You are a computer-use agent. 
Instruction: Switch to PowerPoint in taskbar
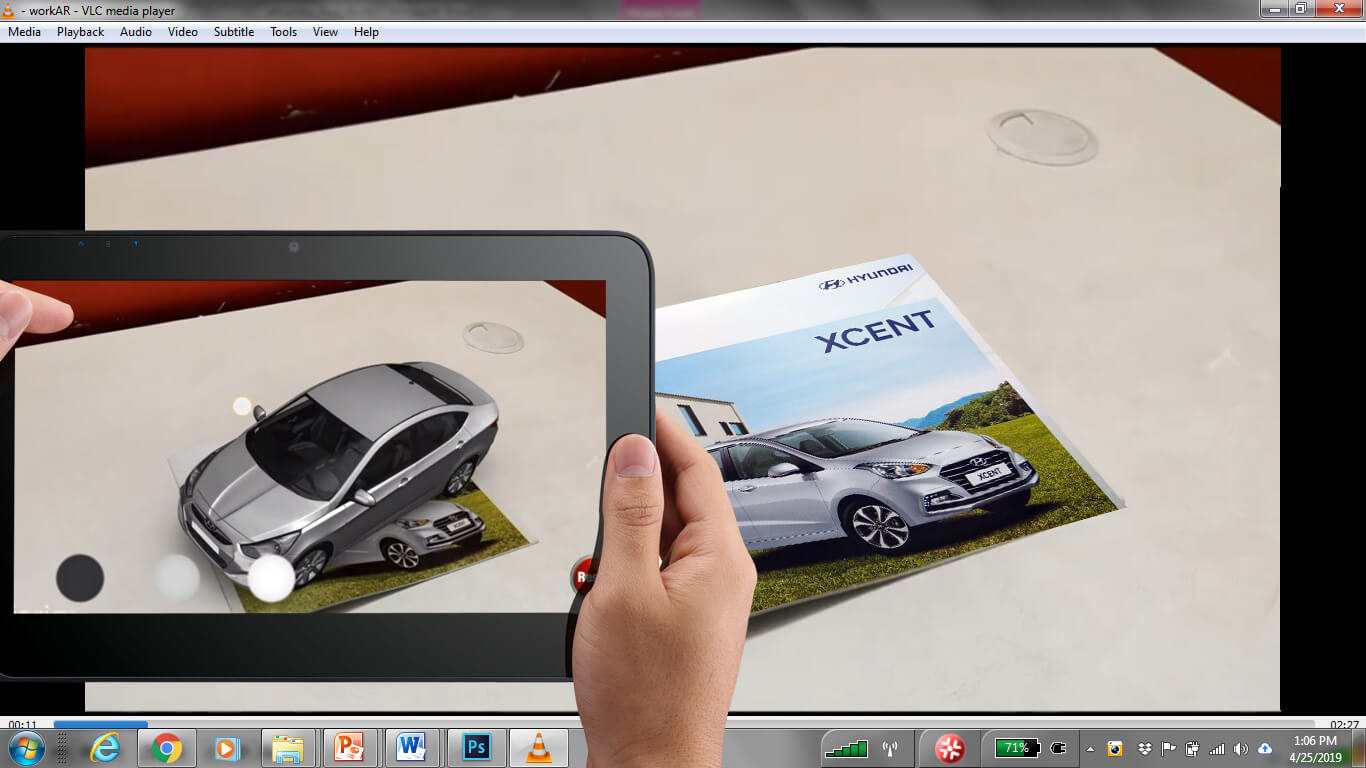coord(350,748)
